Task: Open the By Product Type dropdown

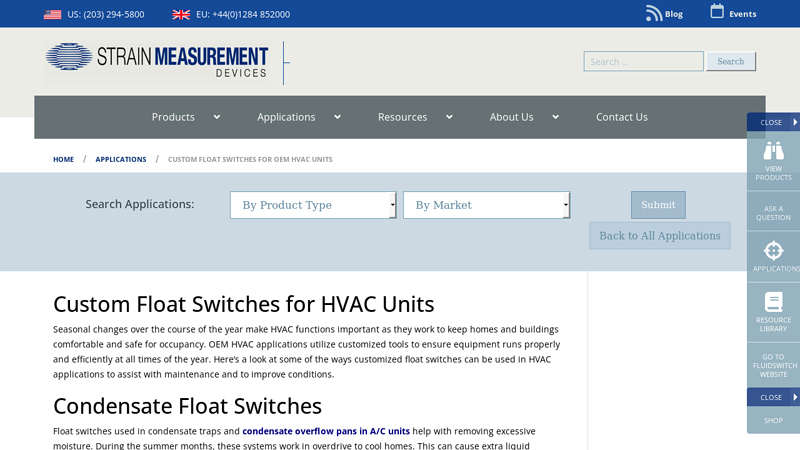Action: pos(313,205)
